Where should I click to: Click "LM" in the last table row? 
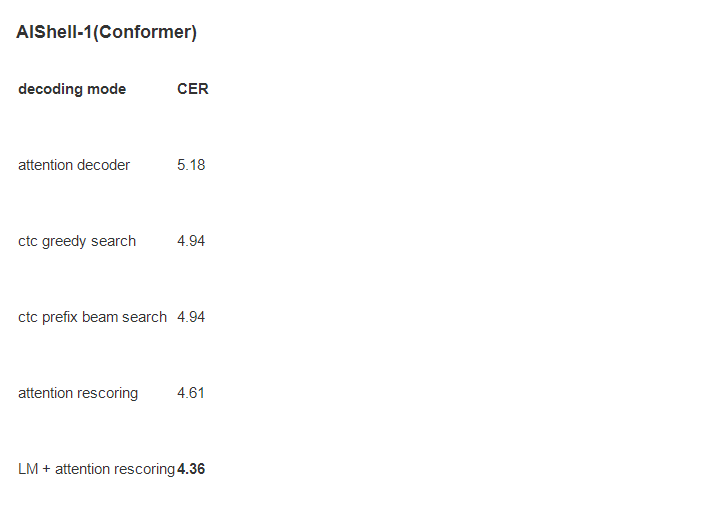(28, 469)
